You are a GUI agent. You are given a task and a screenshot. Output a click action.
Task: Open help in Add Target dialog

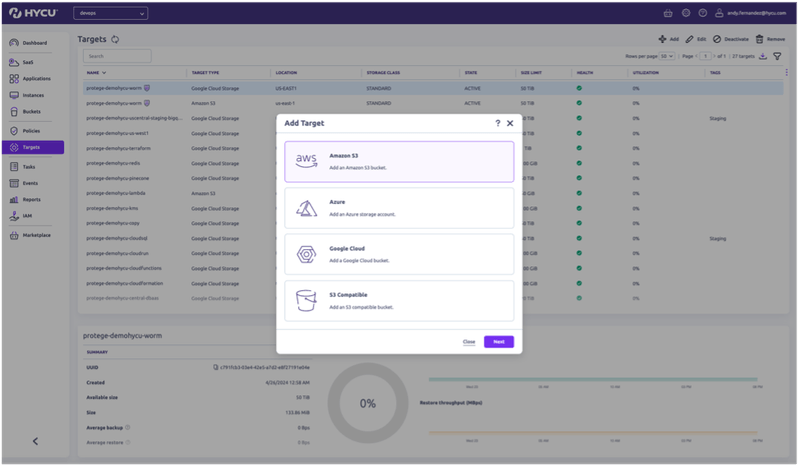[x=497, y=123]
